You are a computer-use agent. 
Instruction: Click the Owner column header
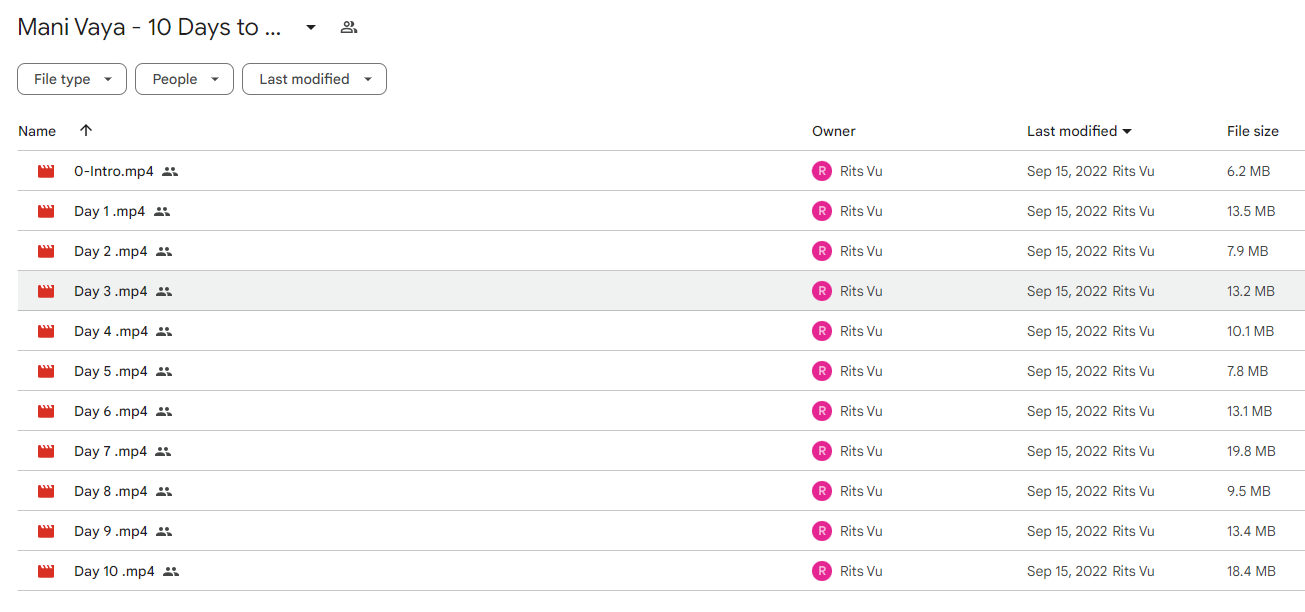pos(834,131)
